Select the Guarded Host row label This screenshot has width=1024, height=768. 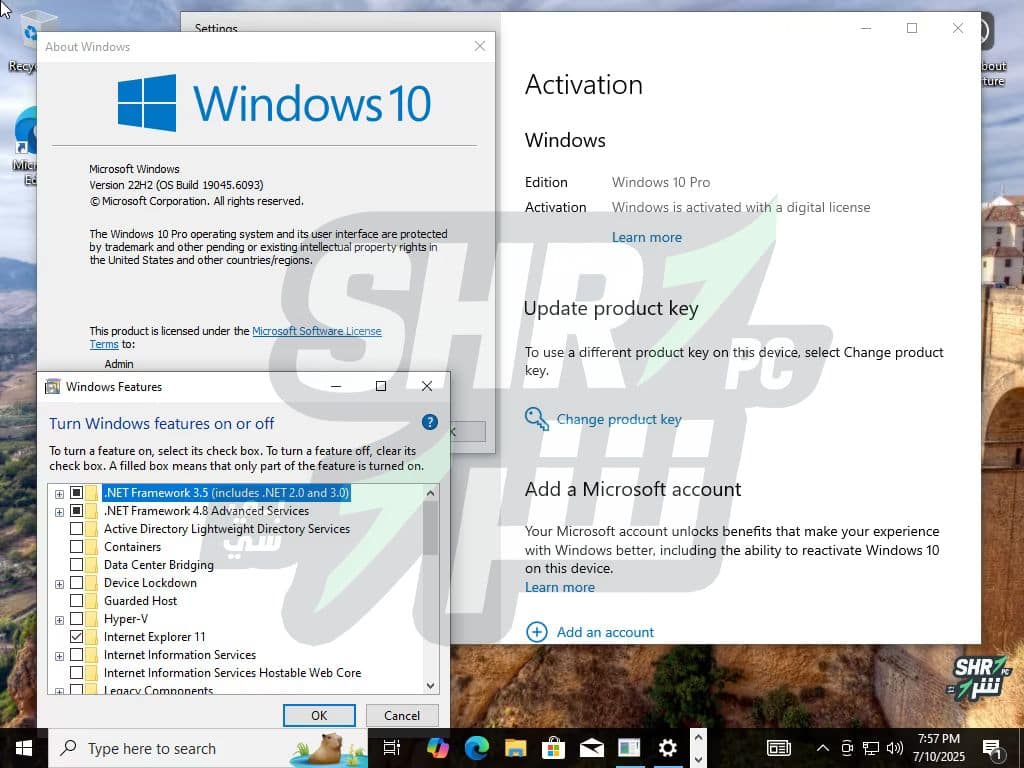coord(140,600)
